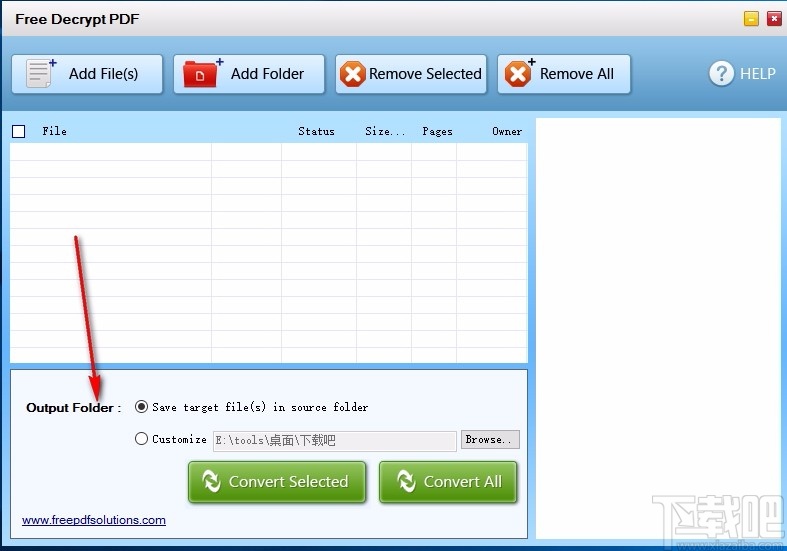Viewport: 787px width, 551px height.
Task: Click the Status column header
Action: coord(316,131)
